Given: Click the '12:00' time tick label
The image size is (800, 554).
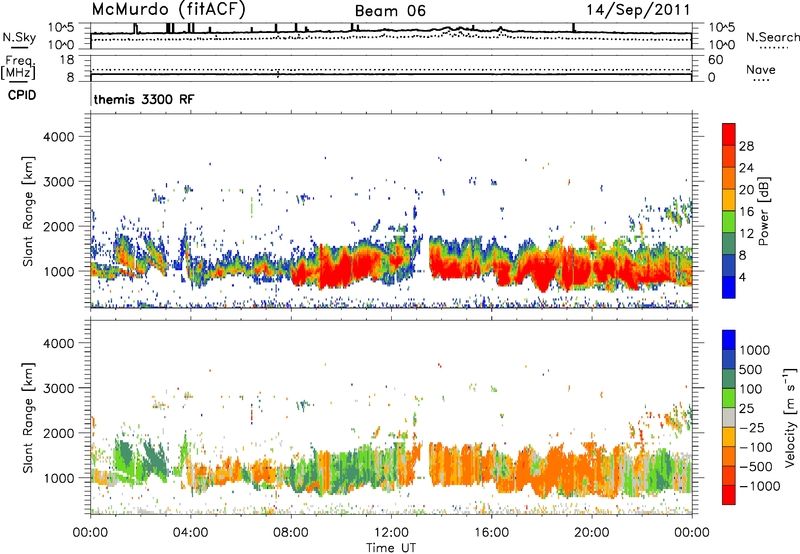Looking at the screenshot, I should pyautogui.click(x=391, y=533).
